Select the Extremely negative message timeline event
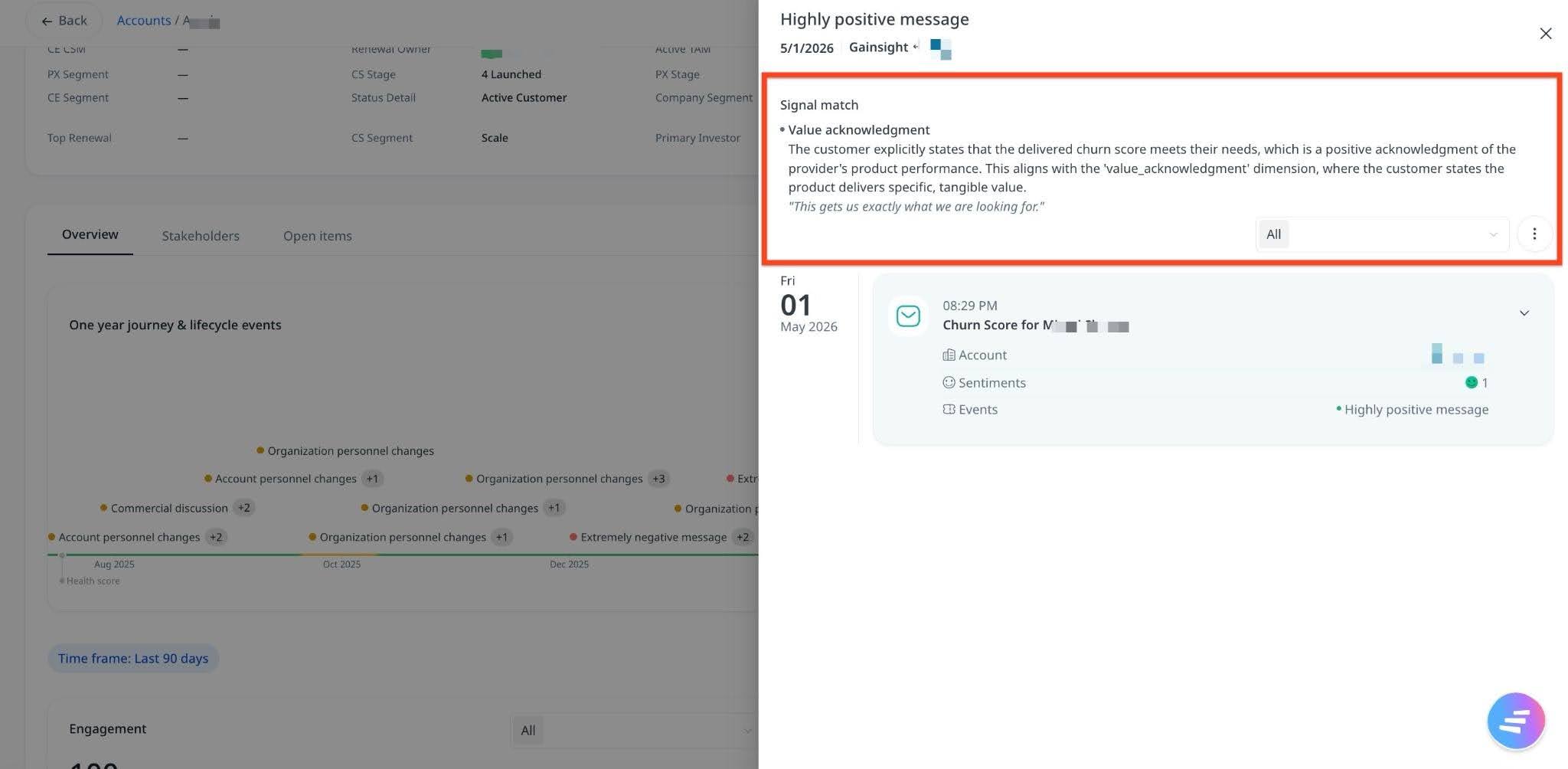 click(653, 537)
